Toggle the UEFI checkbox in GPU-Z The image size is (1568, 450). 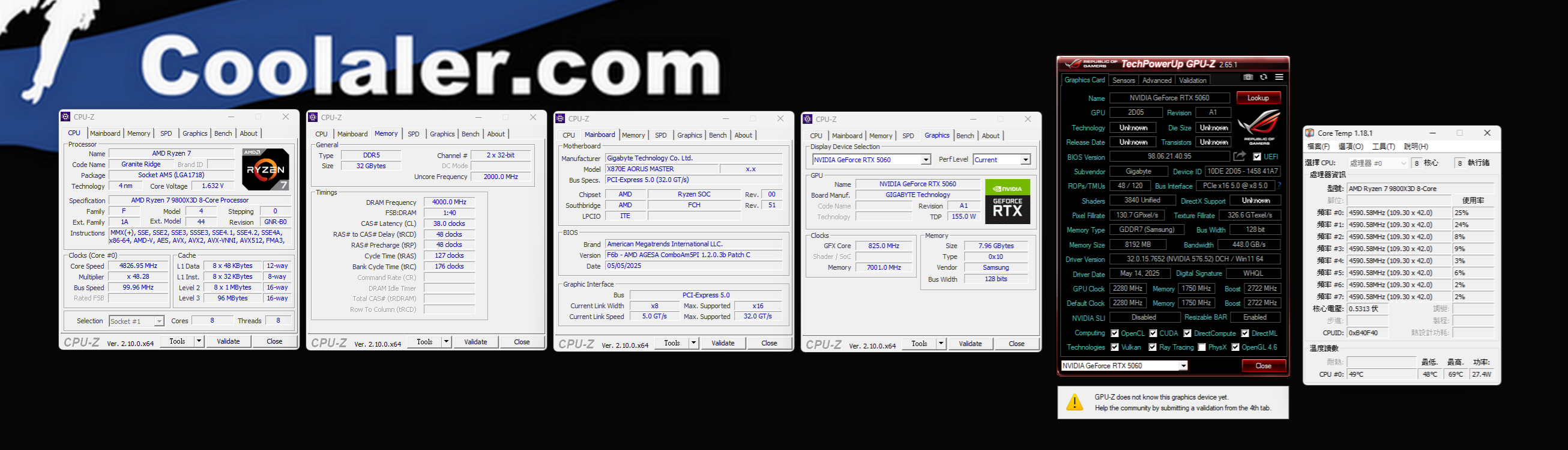[1257, 156]
